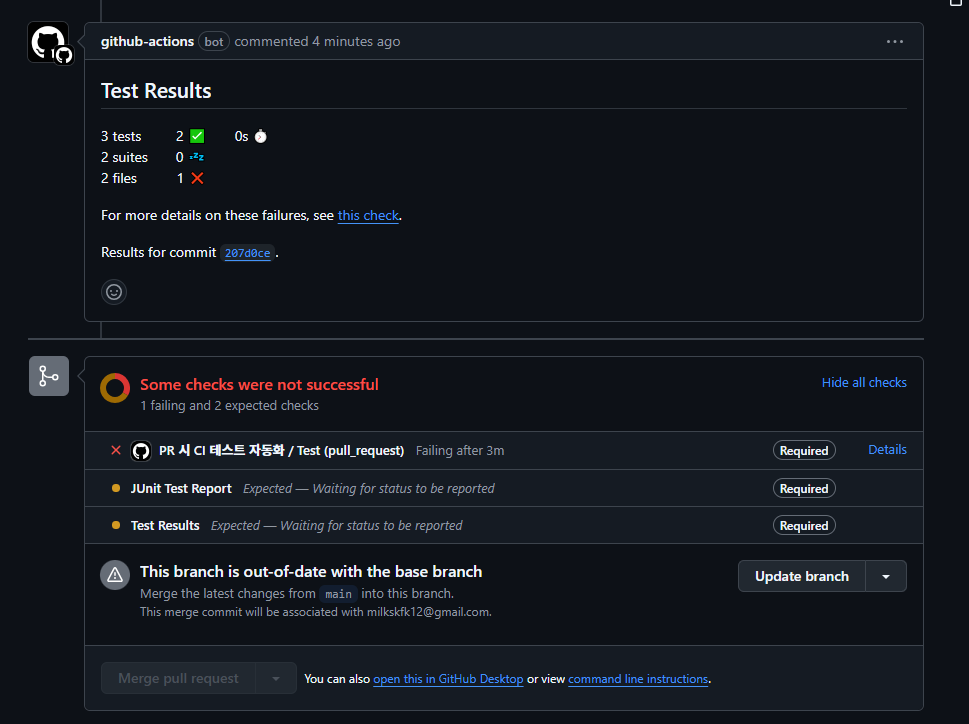
Task: Open commit 207d0ce
Action: pos(247,253)
